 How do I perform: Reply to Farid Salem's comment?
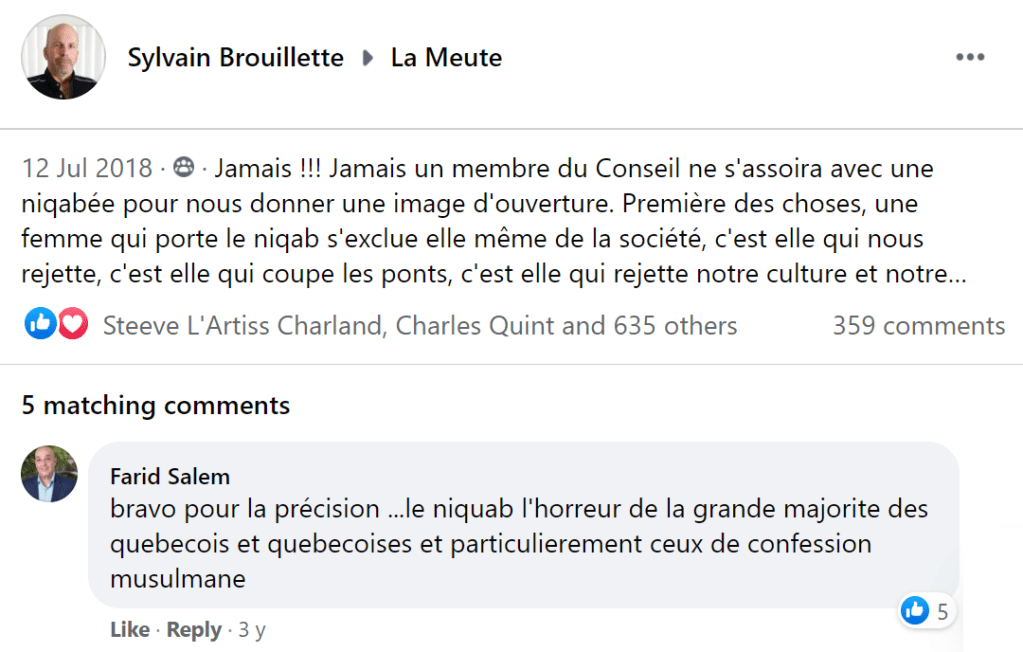coord(194,630)
